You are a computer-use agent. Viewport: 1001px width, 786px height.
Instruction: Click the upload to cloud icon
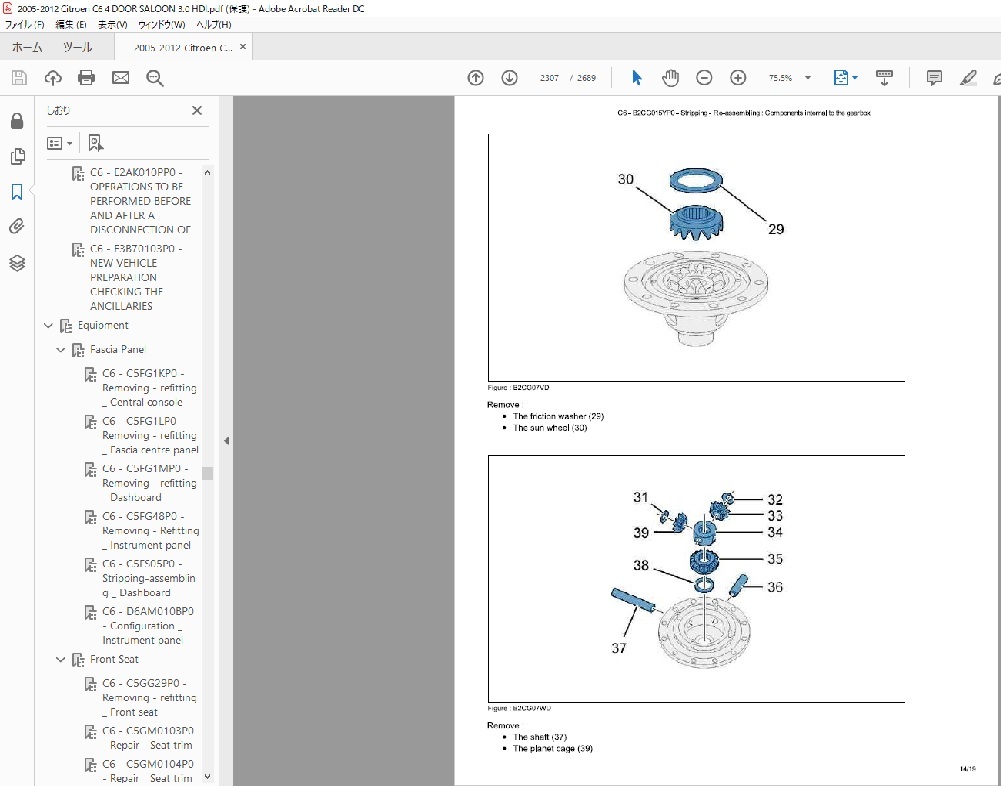53,78
